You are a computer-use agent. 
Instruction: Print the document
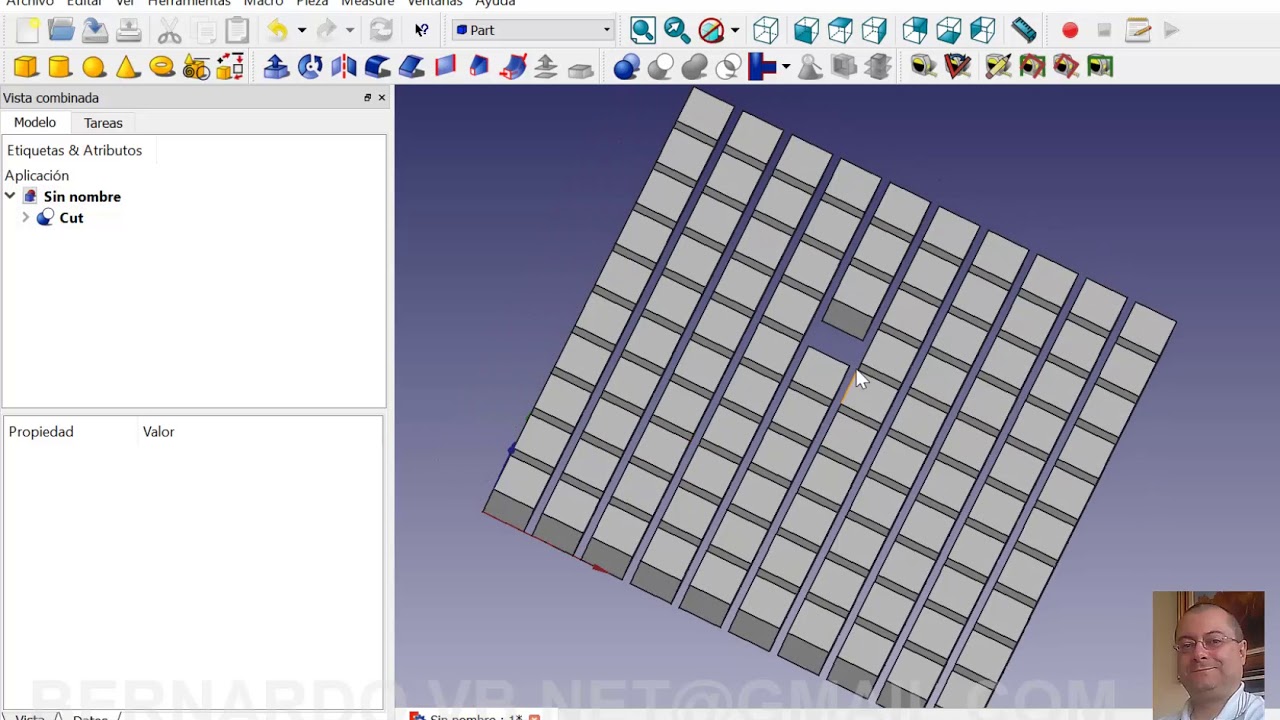click(129, 31)
